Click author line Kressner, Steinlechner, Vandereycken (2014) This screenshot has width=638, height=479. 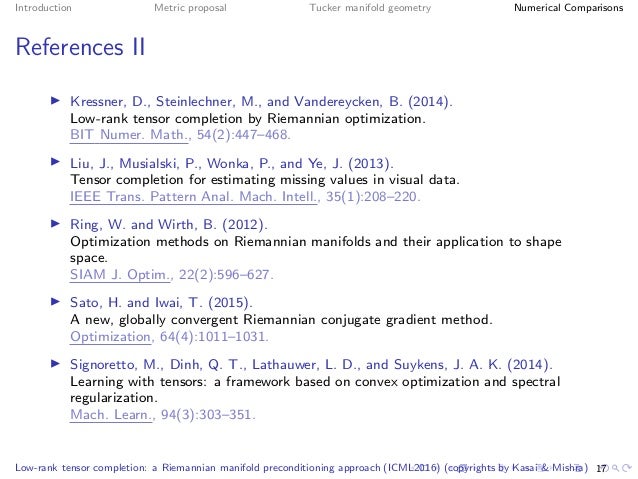[x=261, y=101]
